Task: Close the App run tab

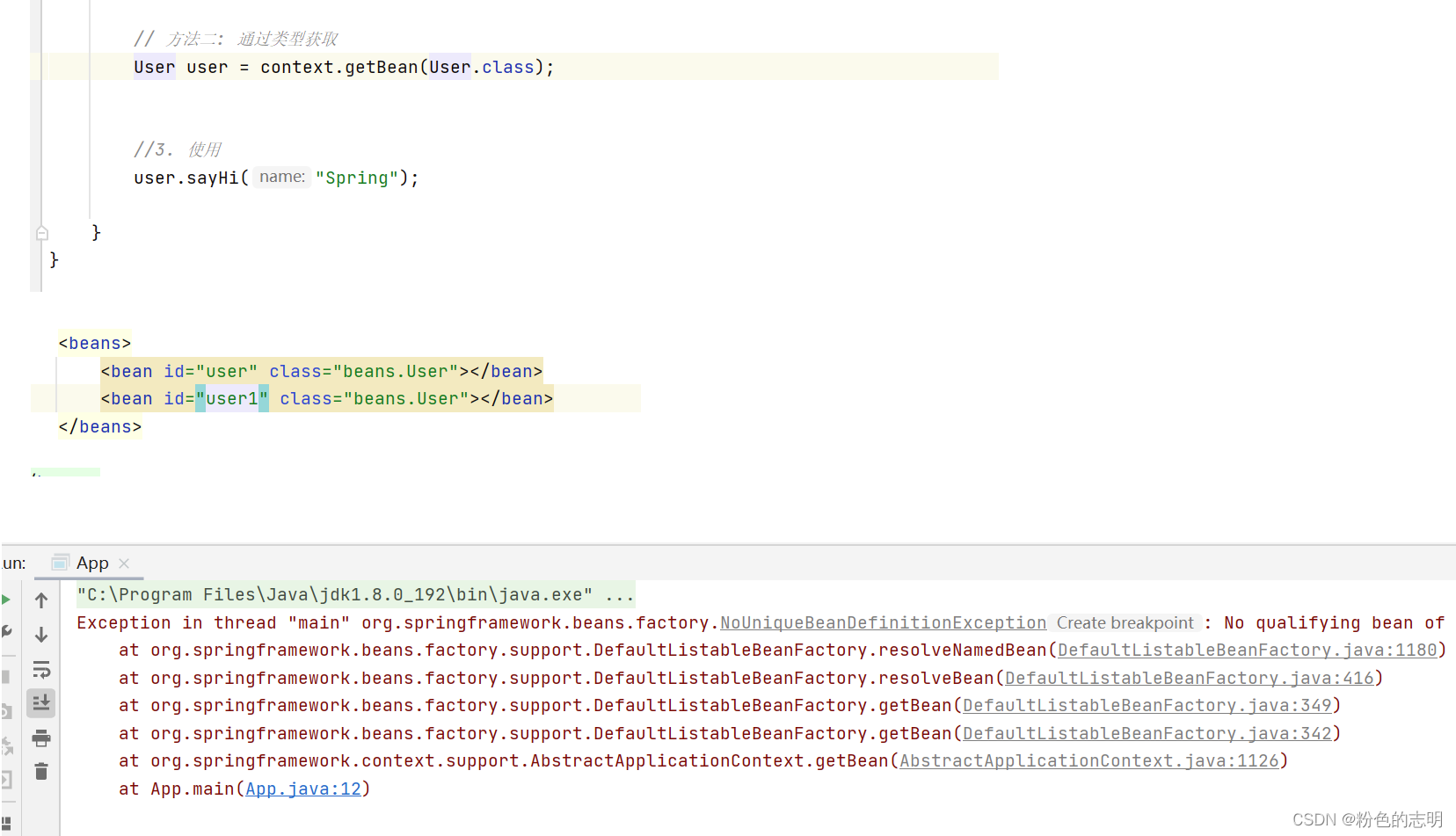Action: (124, 563)
